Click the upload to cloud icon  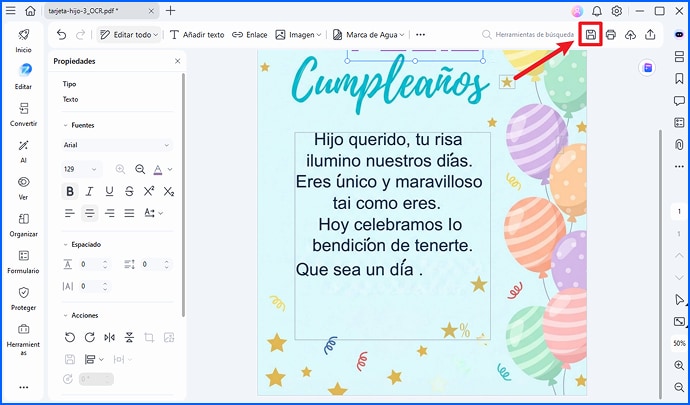coord(631,34)
